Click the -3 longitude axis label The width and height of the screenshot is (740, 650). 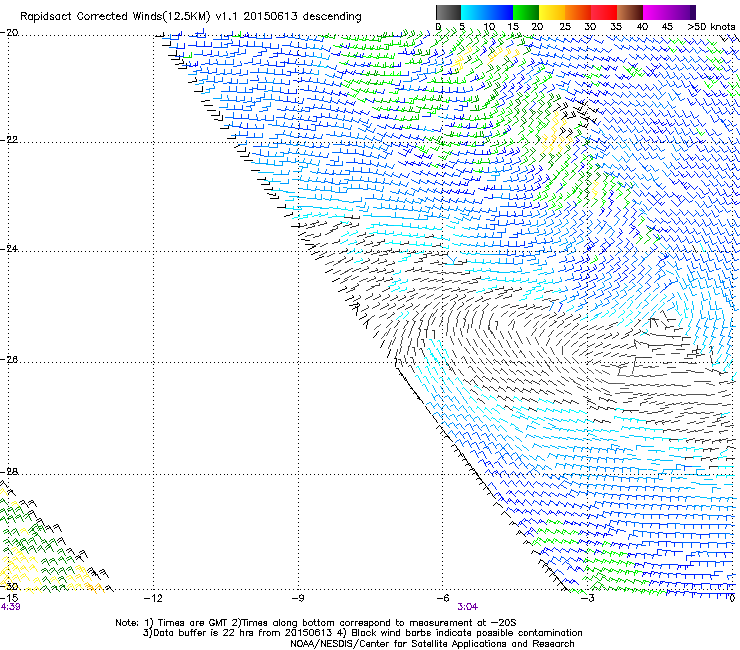[587, 598]
